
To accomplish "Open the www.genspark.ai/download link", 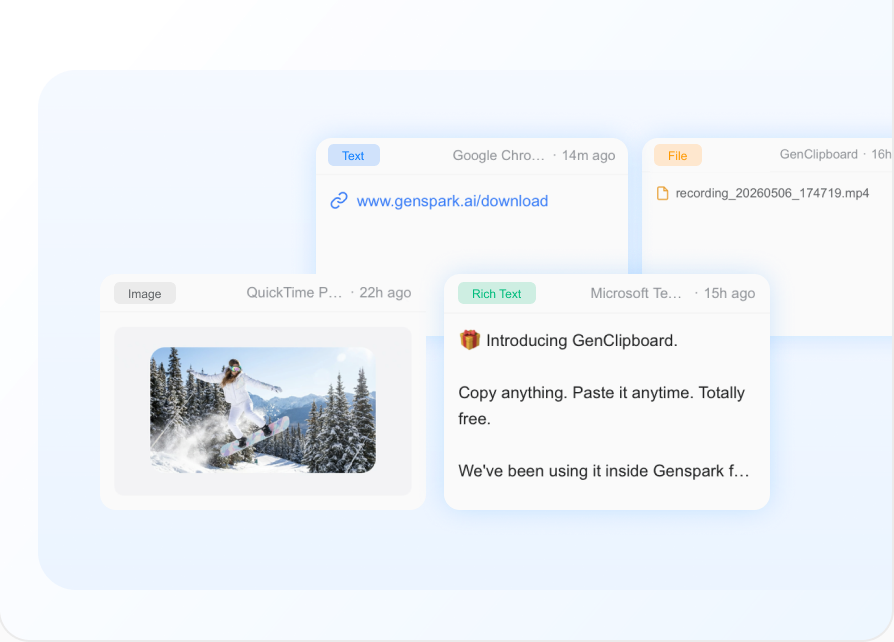I will pos(452,201).
